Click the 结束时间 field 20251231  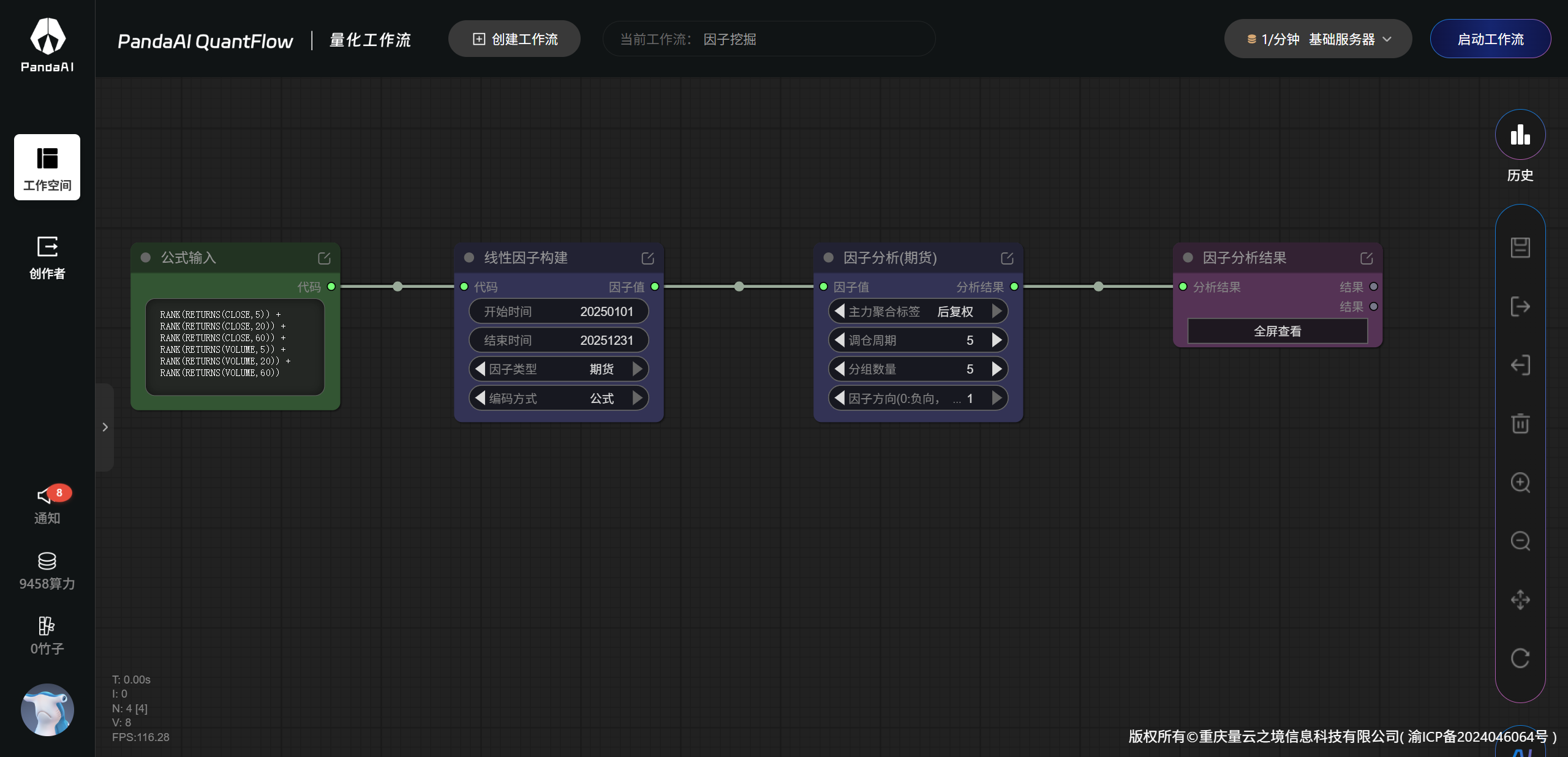tap(559, 340)
